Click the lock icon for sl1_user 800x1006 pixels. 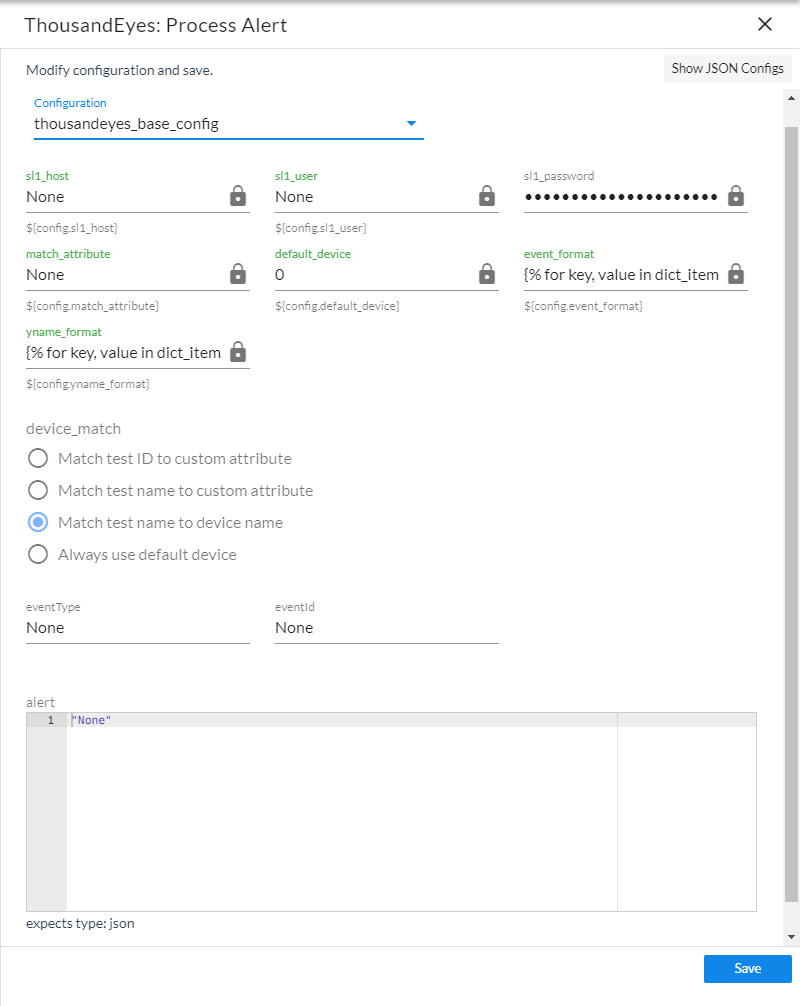[x=487, y=196]
